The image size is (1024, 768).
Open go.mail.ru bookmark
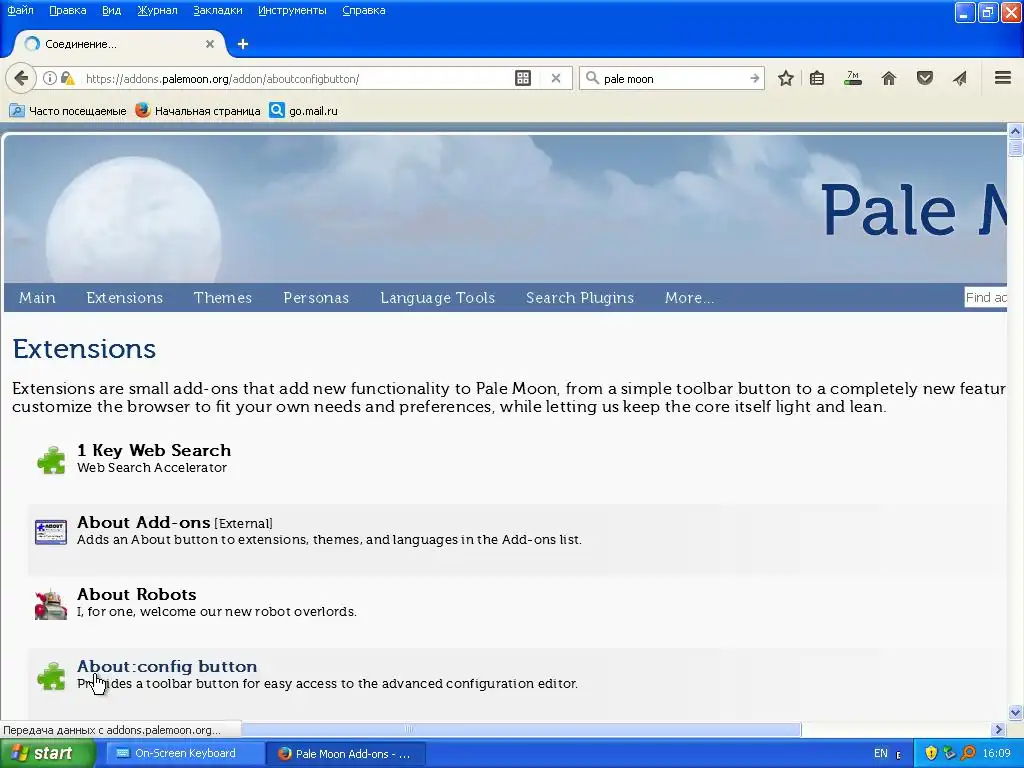304,111
